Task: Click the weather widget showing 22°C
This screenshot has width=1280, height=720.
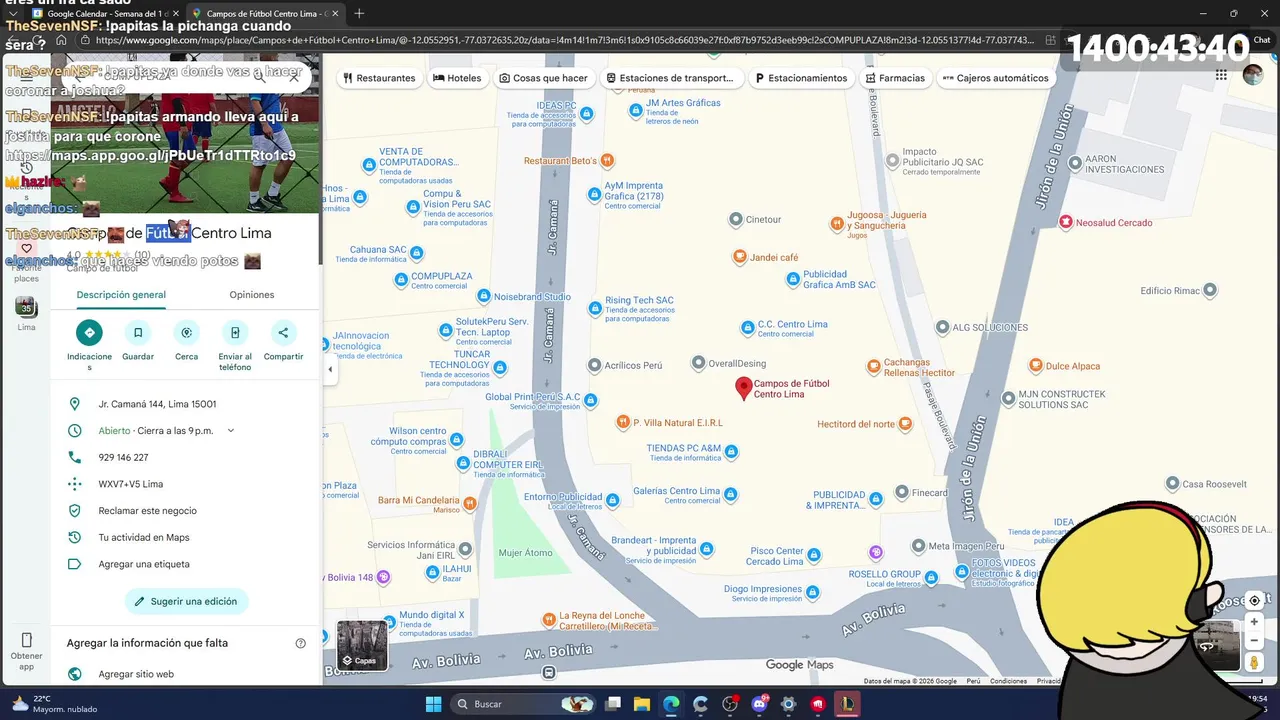Action: coord(55,704)
